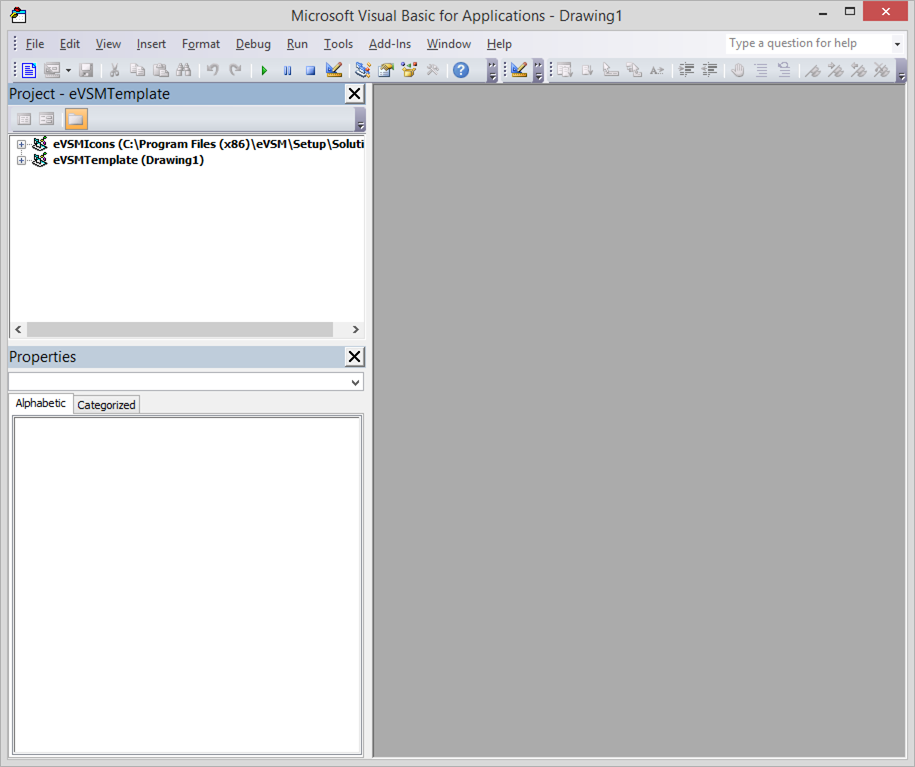The image size is (915, 767).
Task: Click the View Visio application icon
Action: click(x=28, y=70)
